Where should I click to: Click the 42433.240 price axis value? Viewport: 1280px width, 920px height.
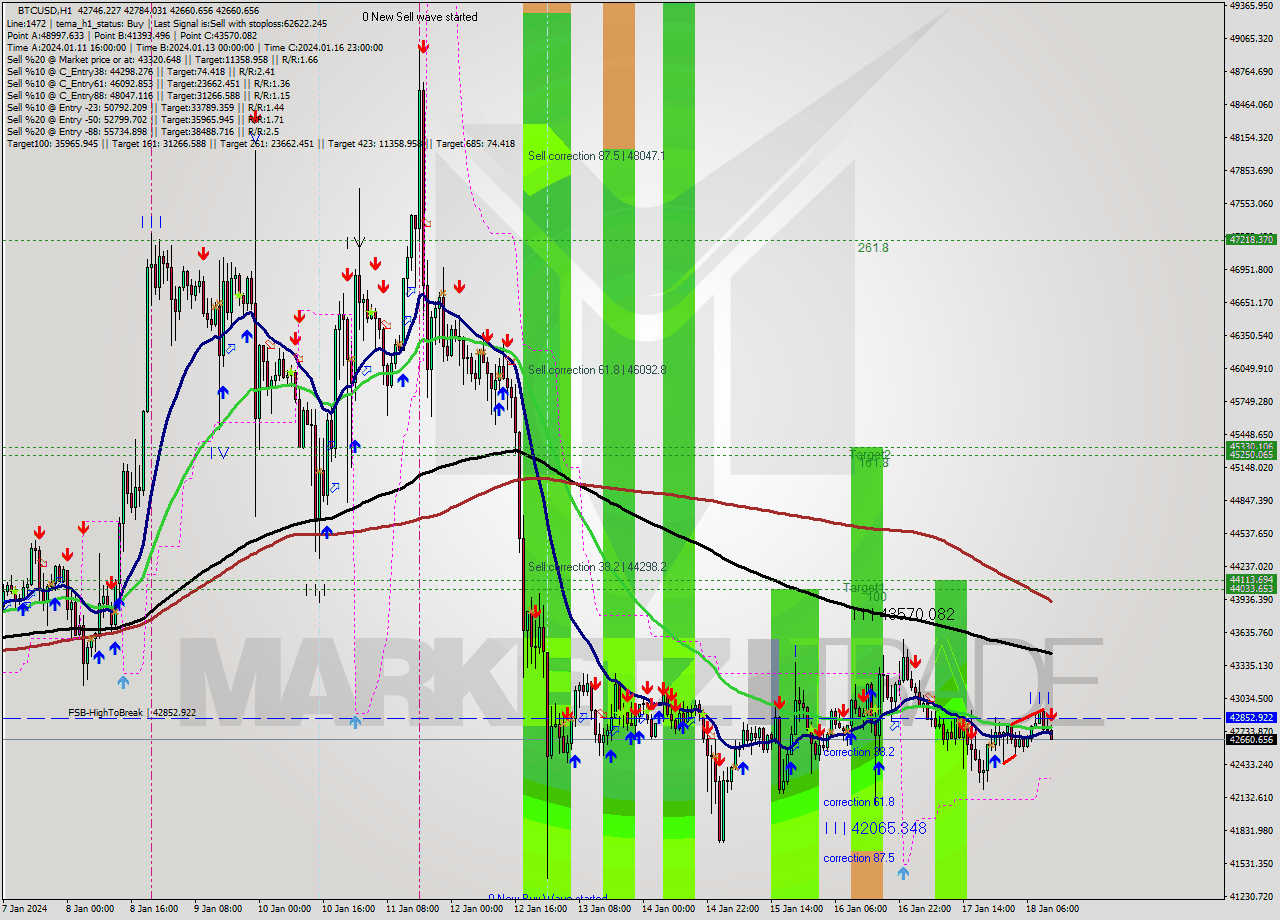(1251, 764)
